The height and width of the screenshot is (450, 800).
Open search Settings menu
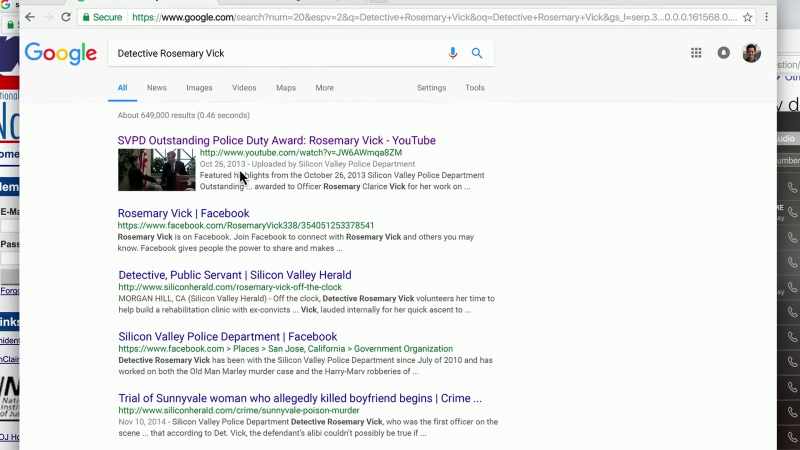(431, 88)
